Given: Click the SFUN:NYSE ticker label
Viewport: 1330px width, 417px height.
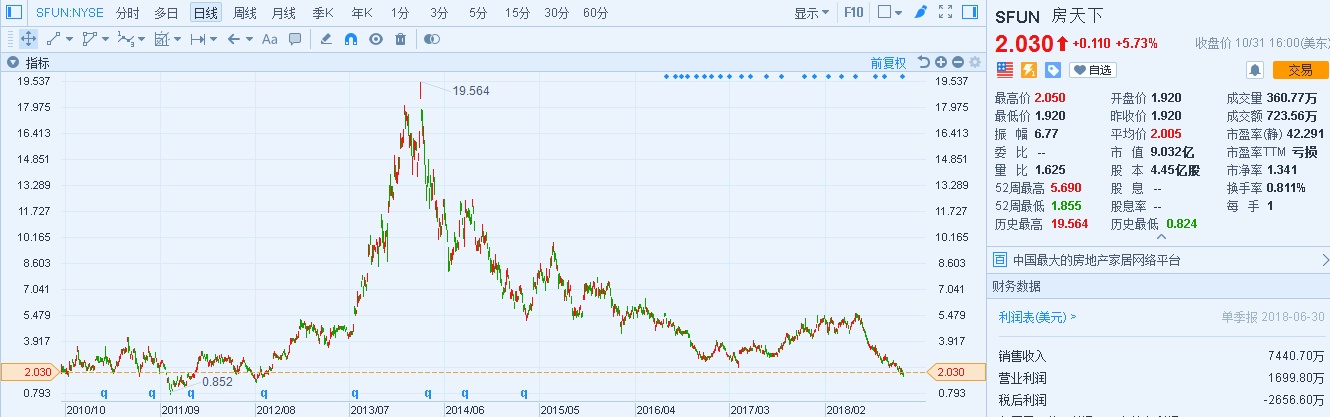Looking at the screenshot, I should point(70,13).
